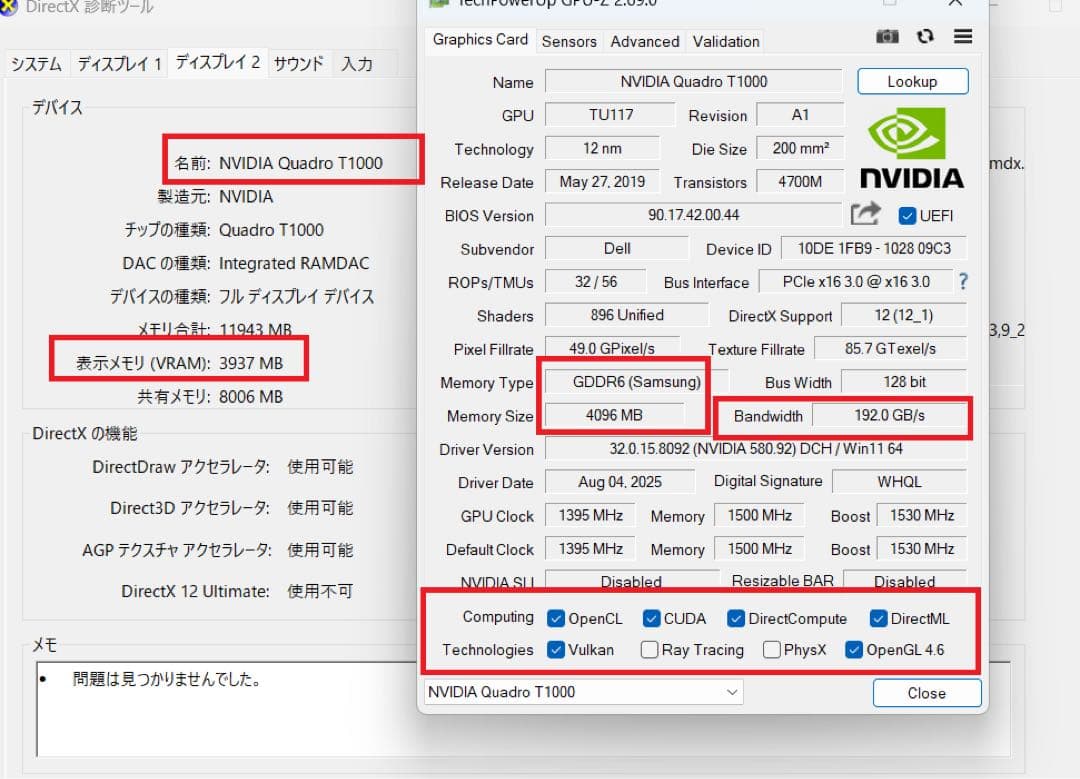Click the BIOS Version field 90.17.42.00.44
This screenshot has width=1080, height=779.
(x=693, y=215)
